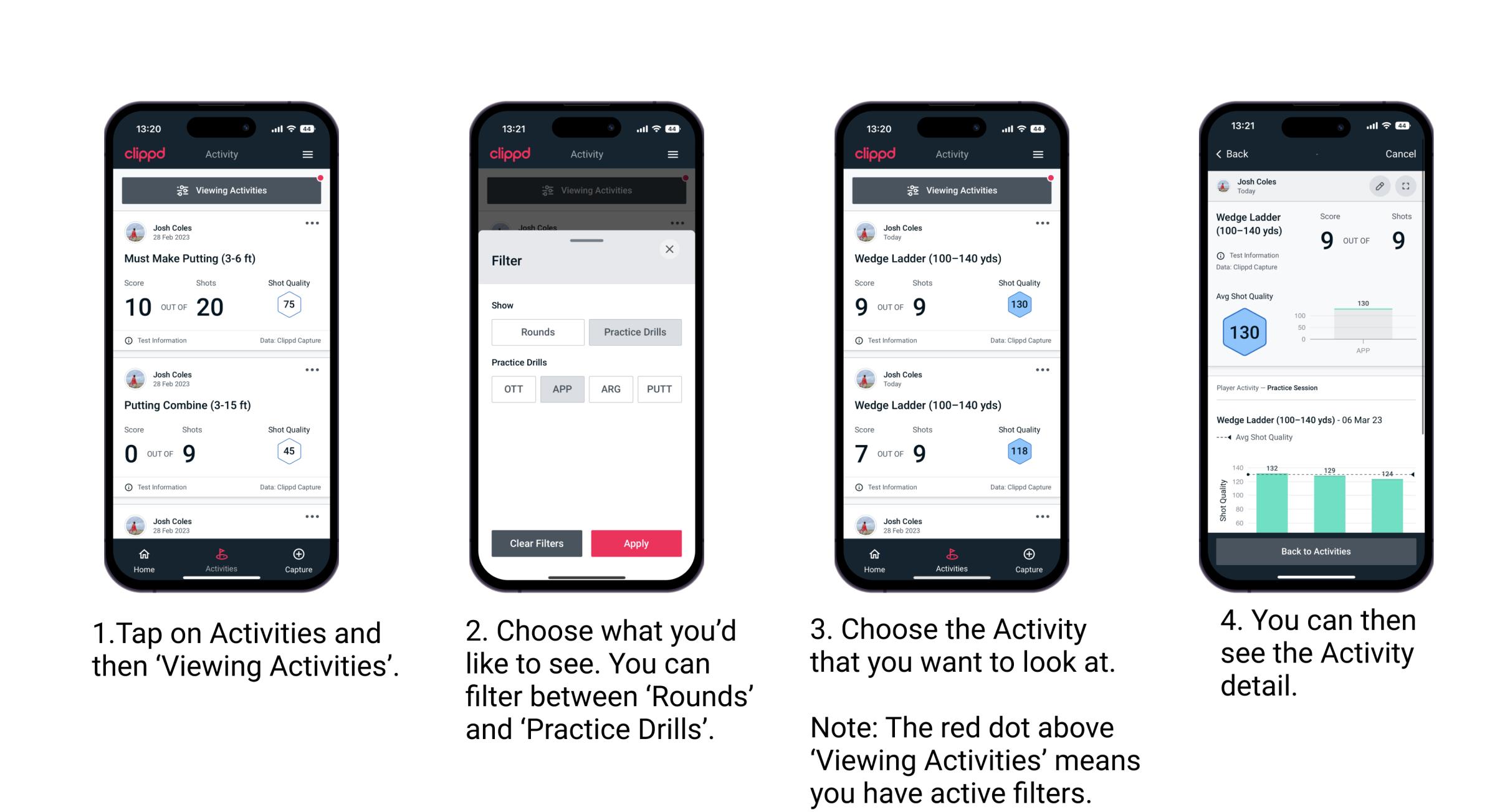1510x812 pixels.
Task: Tap Clear Filters to reset selections
Action: (x=536, y=542)
